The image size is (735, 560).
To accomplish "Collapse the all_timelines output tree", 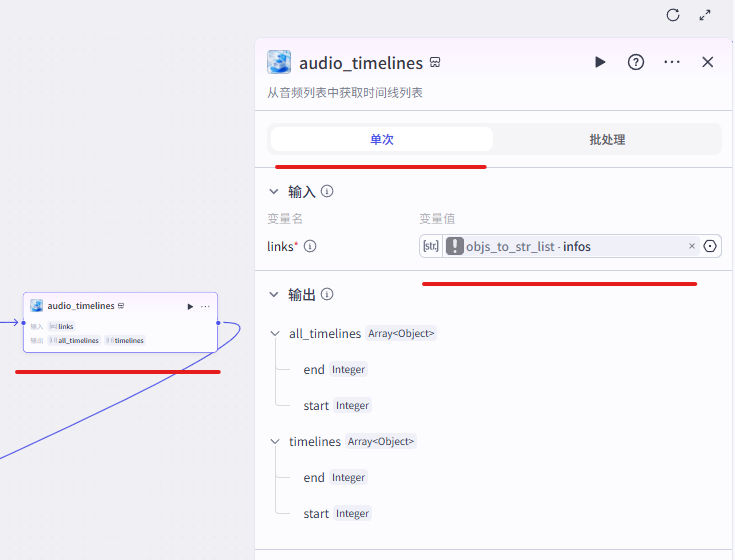I will point(275,333).
